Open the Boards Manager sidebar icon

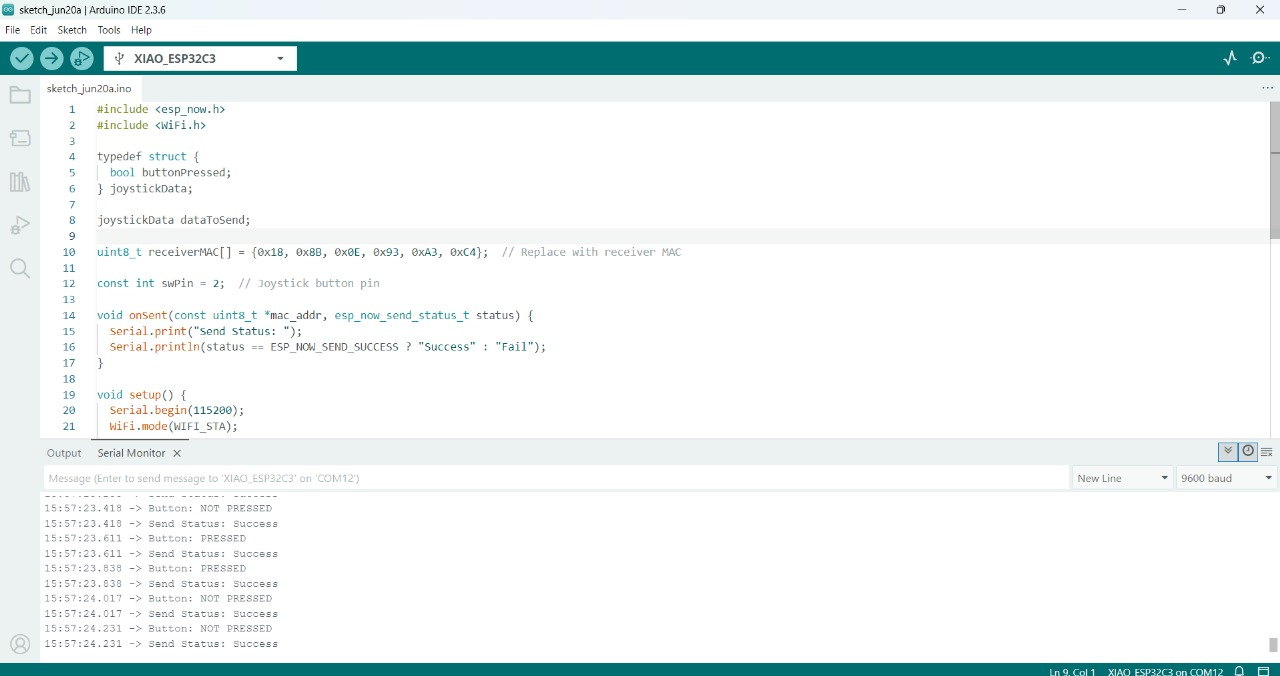pos(20,138)
